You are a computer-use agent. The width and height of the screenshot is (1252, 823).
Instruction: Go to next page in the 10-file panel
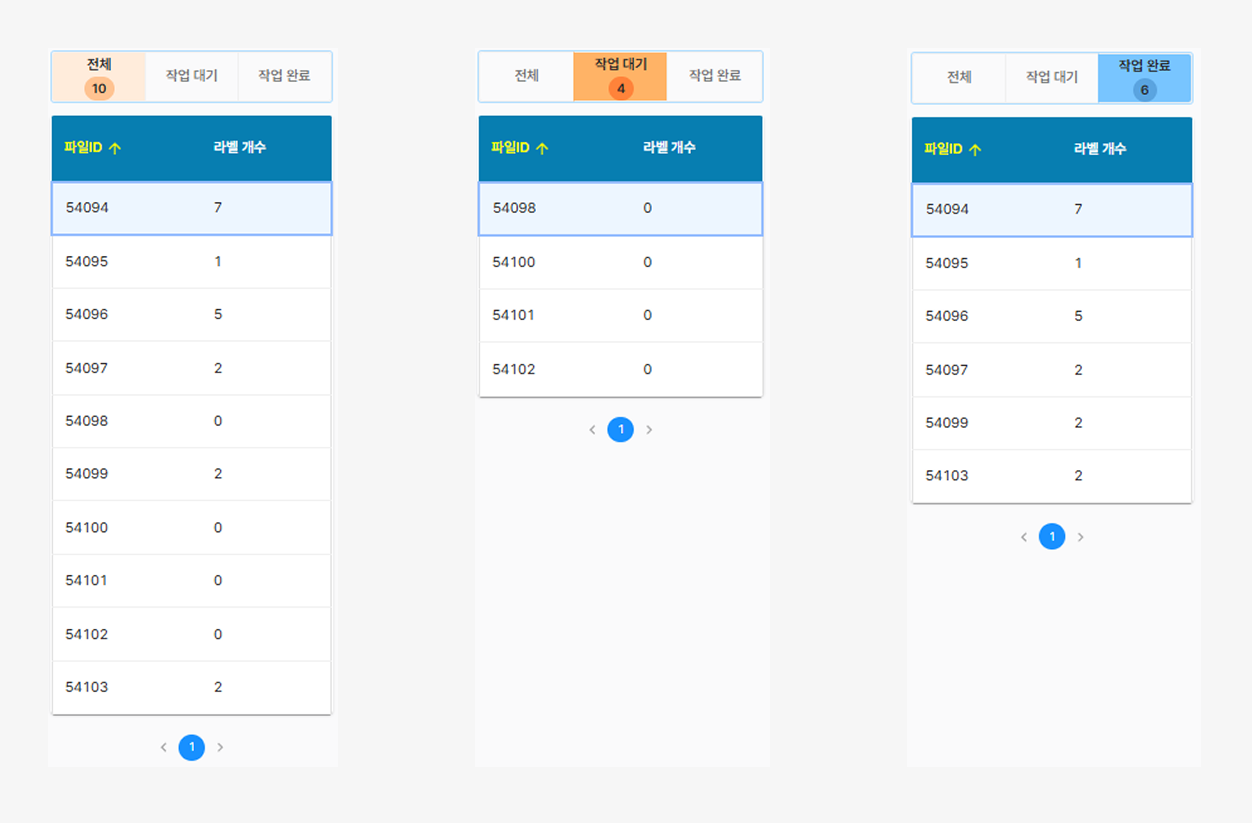click(x=220, y=747)
